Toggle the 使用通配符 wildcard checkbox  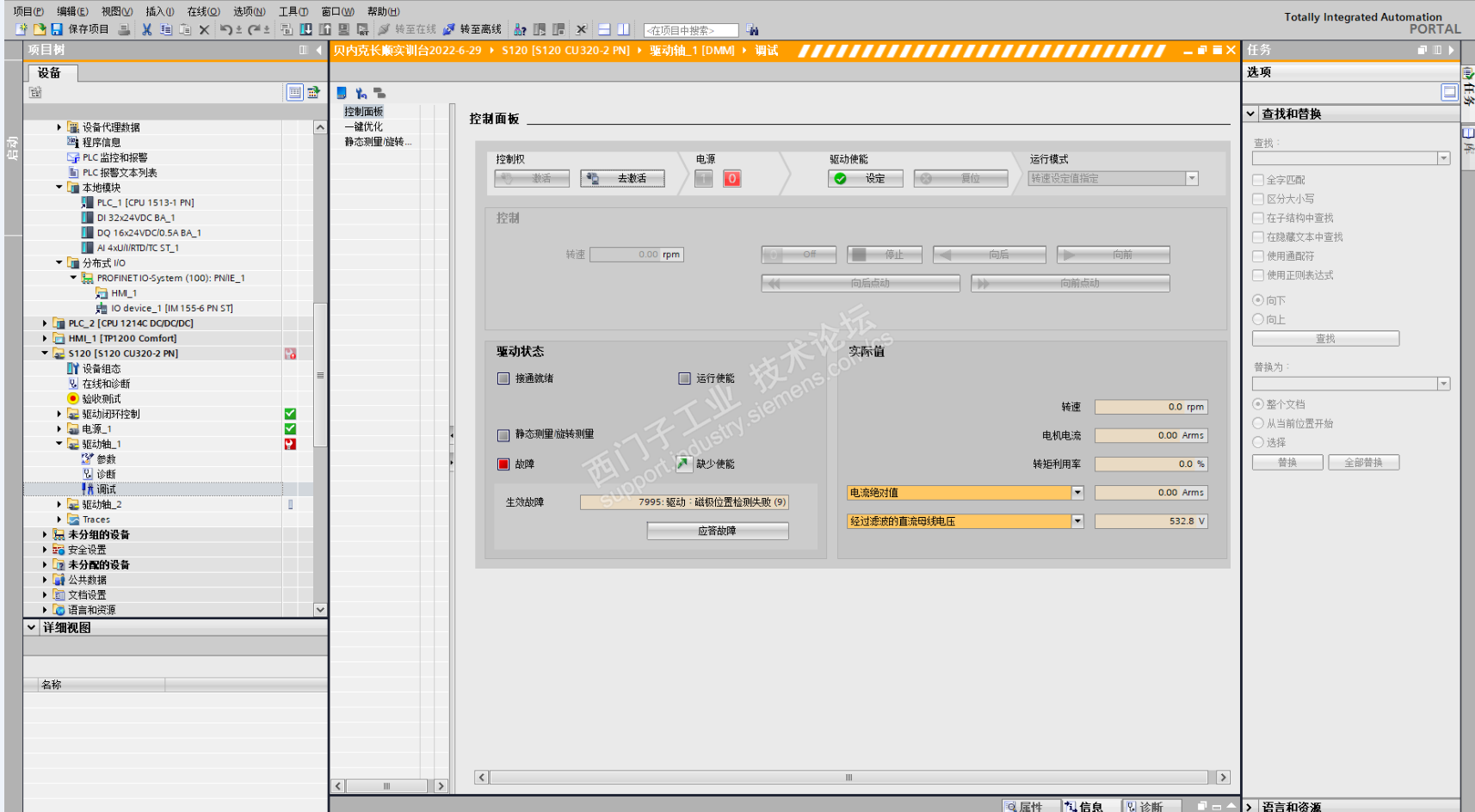point(1258,255)
